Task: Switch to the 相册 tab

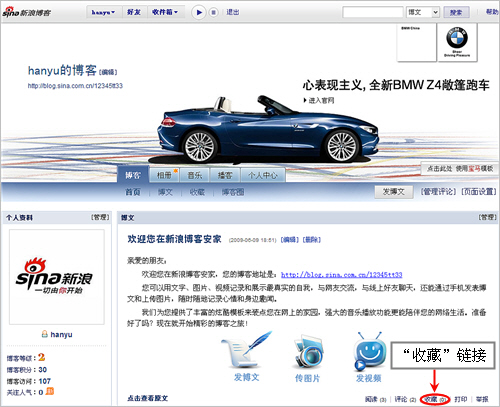Action: (164, 175)
